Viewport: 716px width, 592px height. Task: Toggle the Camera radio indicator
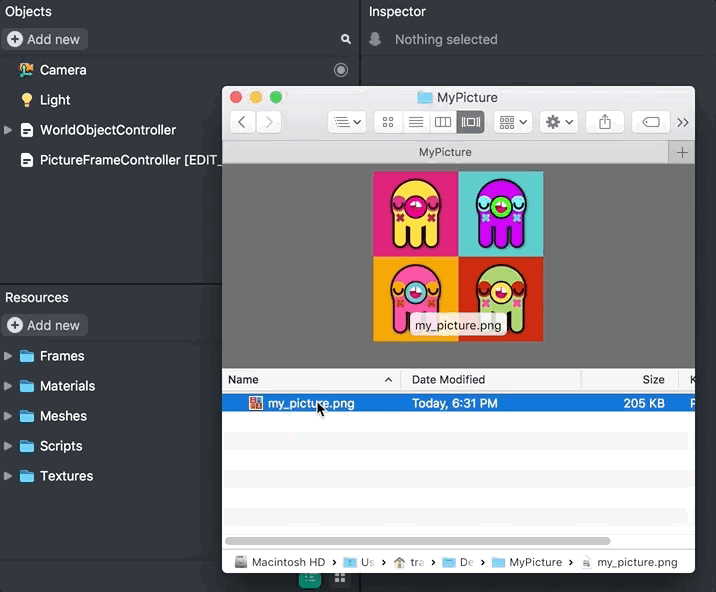pyautogui.click(x=341, y=70)
